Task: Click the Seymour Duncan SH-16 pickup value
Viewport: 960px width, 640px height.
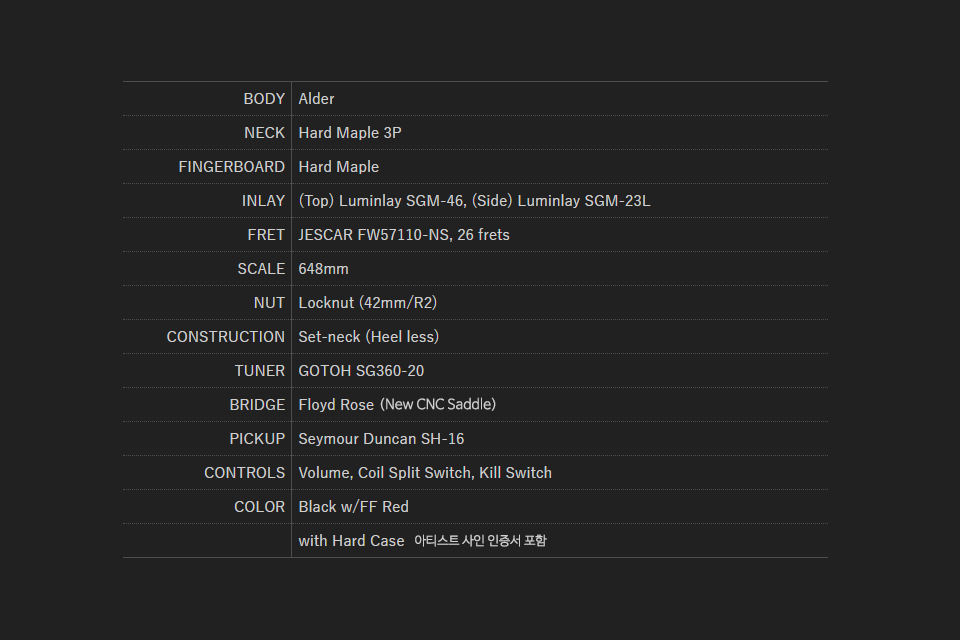Action: click(x=381, y=439)
